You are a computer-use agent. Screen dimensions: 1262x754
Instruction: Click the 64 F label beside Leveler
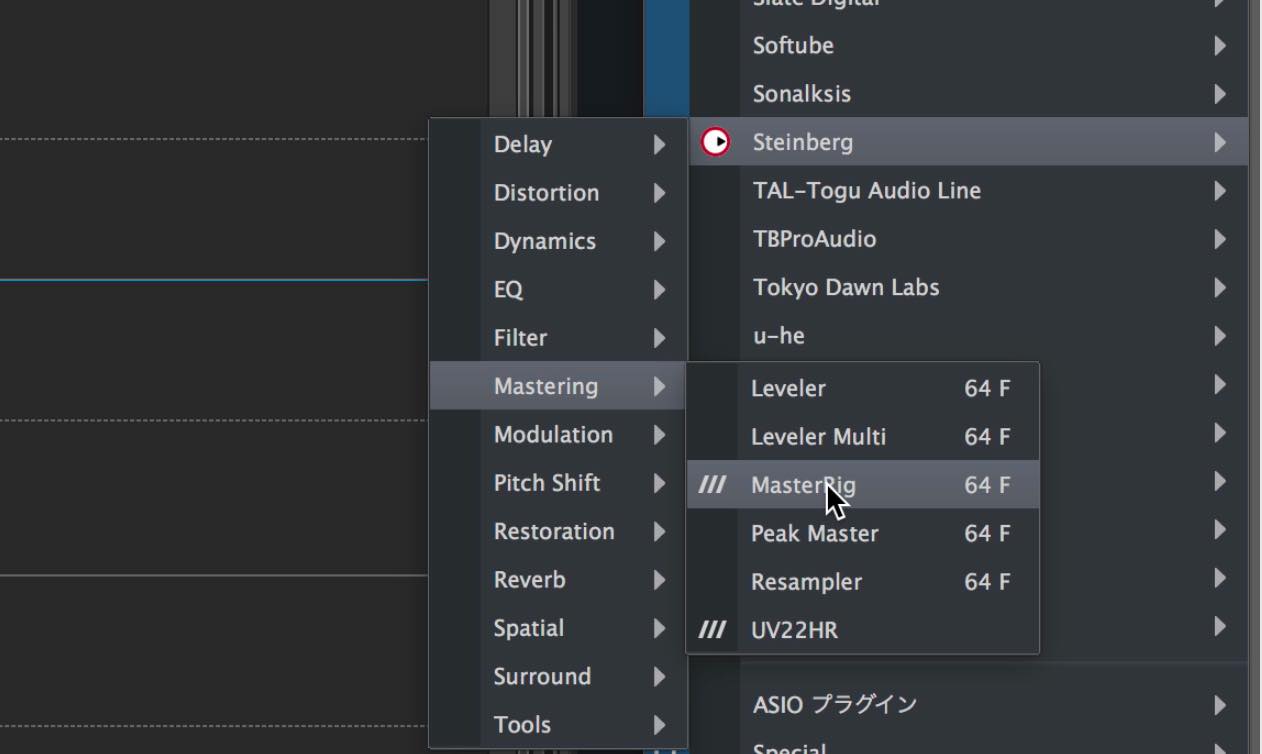[987, 388]
